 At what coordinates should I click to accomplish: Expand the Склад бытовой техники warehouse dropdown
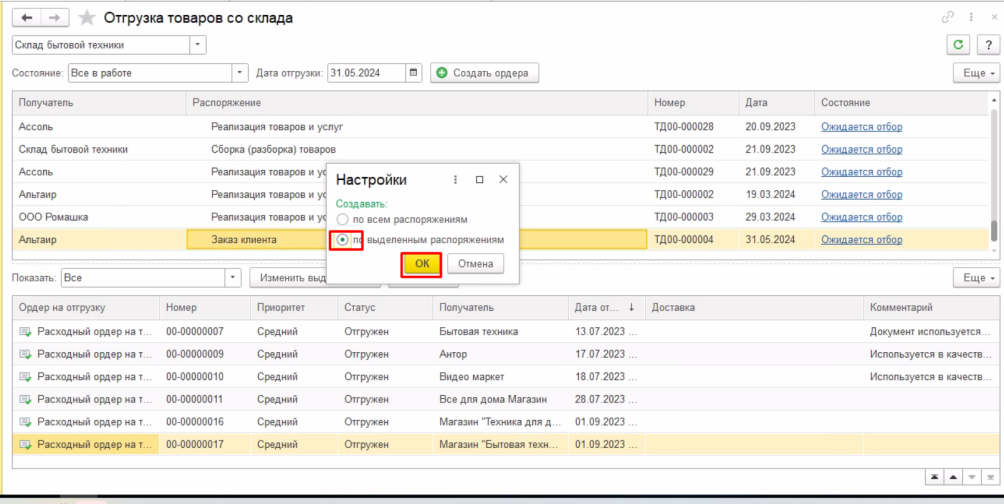tap(198, 45)
